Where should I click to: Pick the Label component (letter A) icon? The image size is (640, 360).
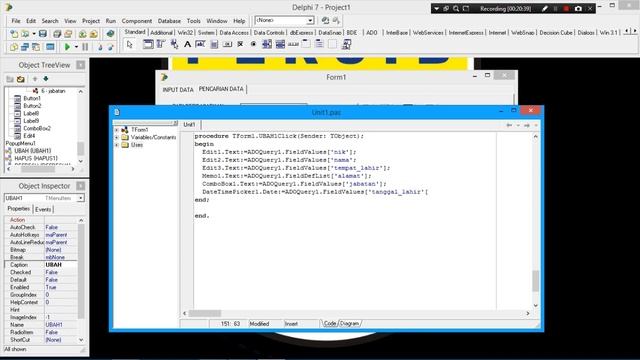[x=187, y=44]
